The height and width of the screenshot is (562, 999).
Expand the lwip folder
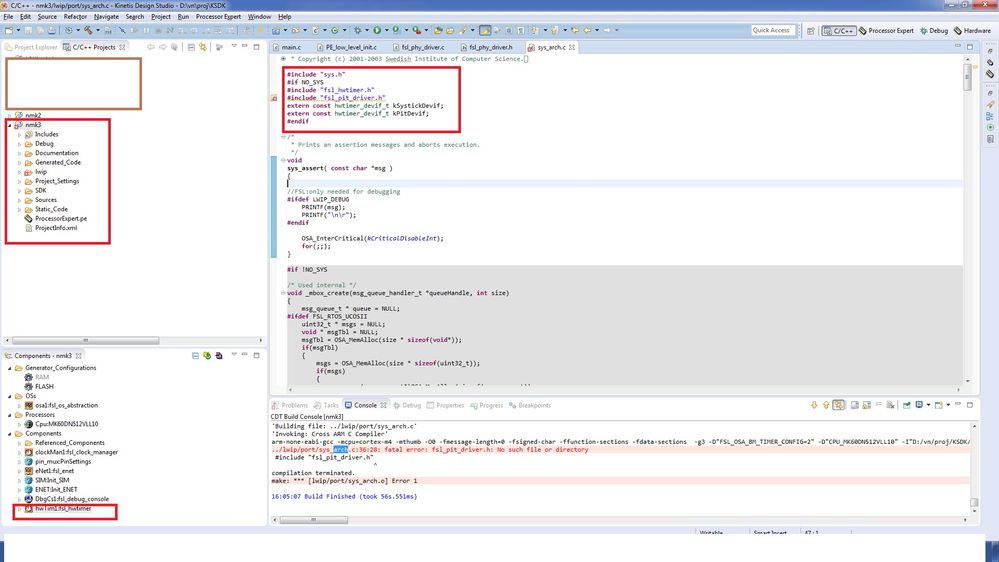20,172
